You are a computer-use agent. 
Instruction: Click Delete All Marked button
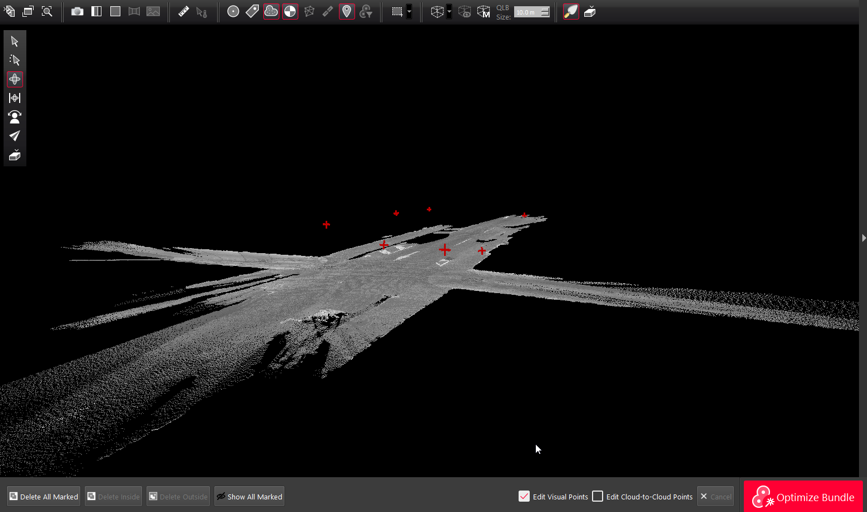coord(44,496)
